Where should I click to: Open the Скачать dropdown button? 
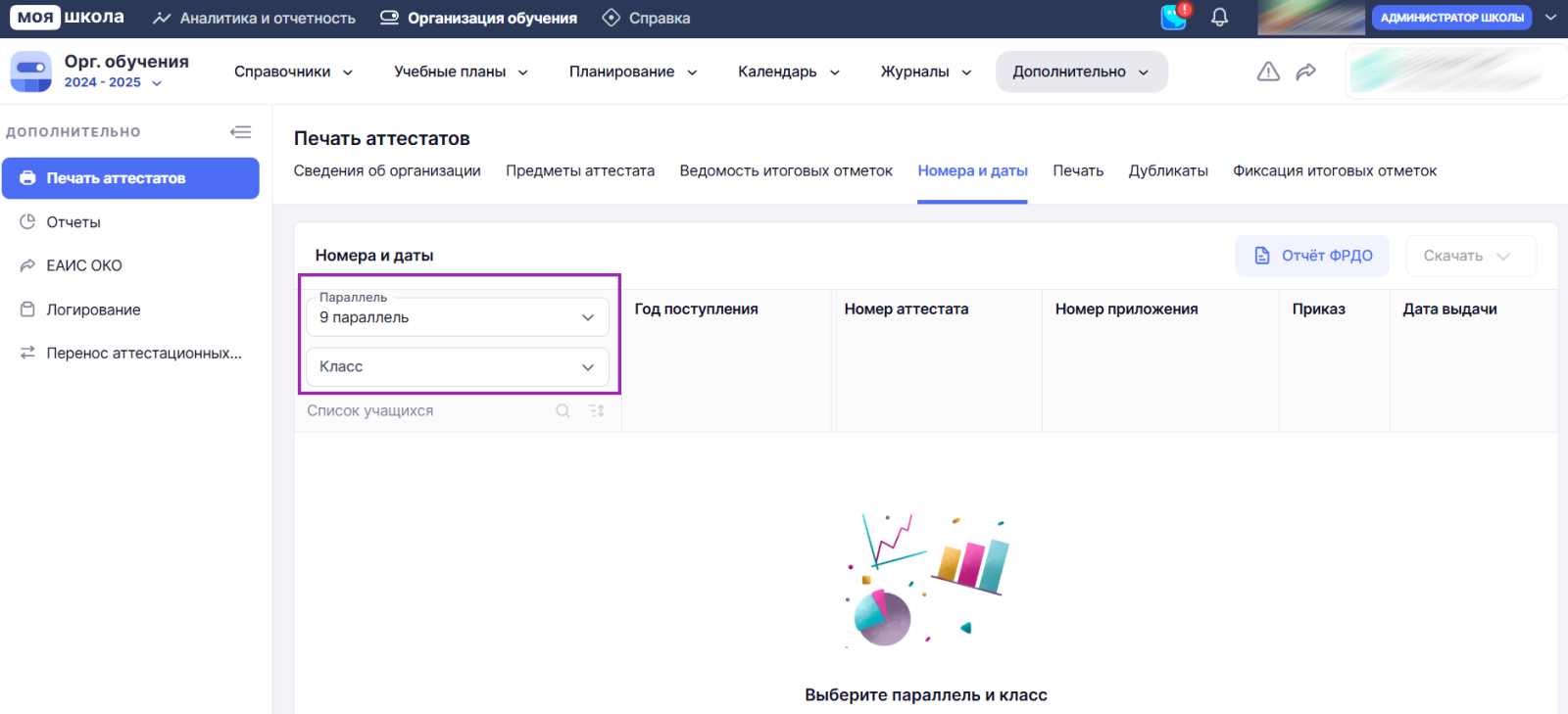pos(1470,256)
